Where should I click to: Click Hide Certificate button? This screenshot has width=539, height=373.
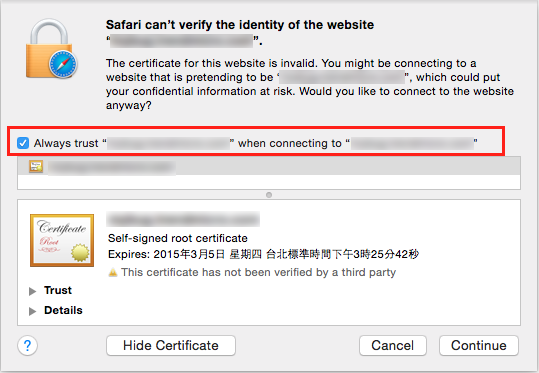[x=171, y=345]
